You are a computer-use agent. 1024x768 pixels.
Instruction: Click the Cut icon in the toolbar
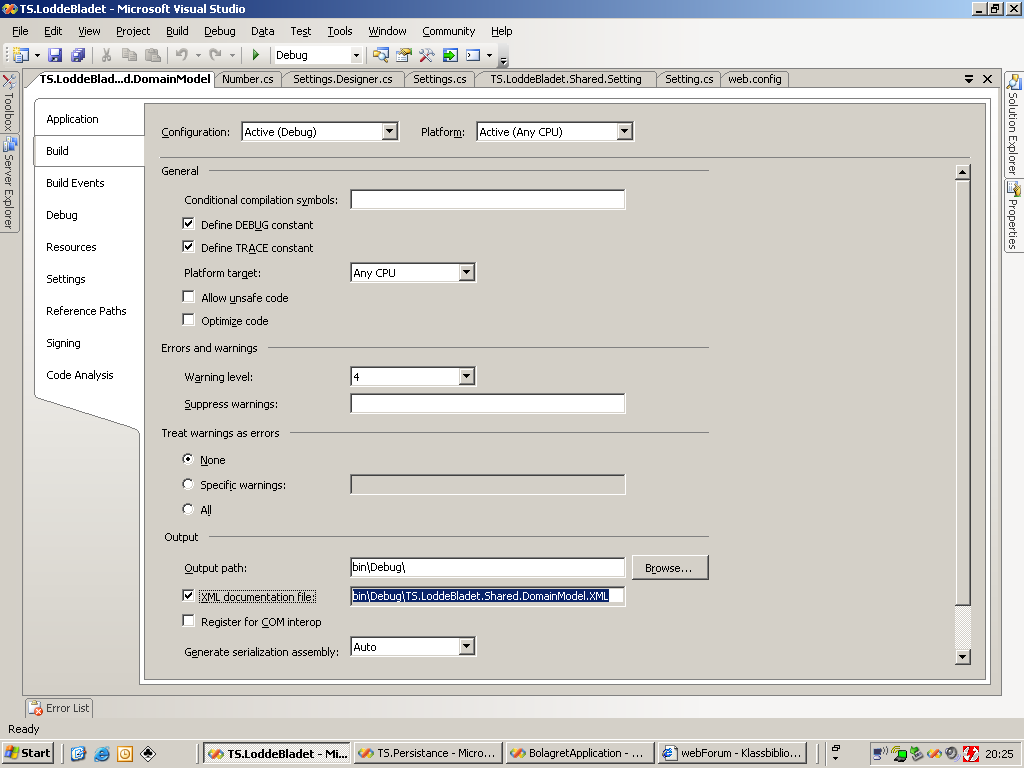(106, 55)
